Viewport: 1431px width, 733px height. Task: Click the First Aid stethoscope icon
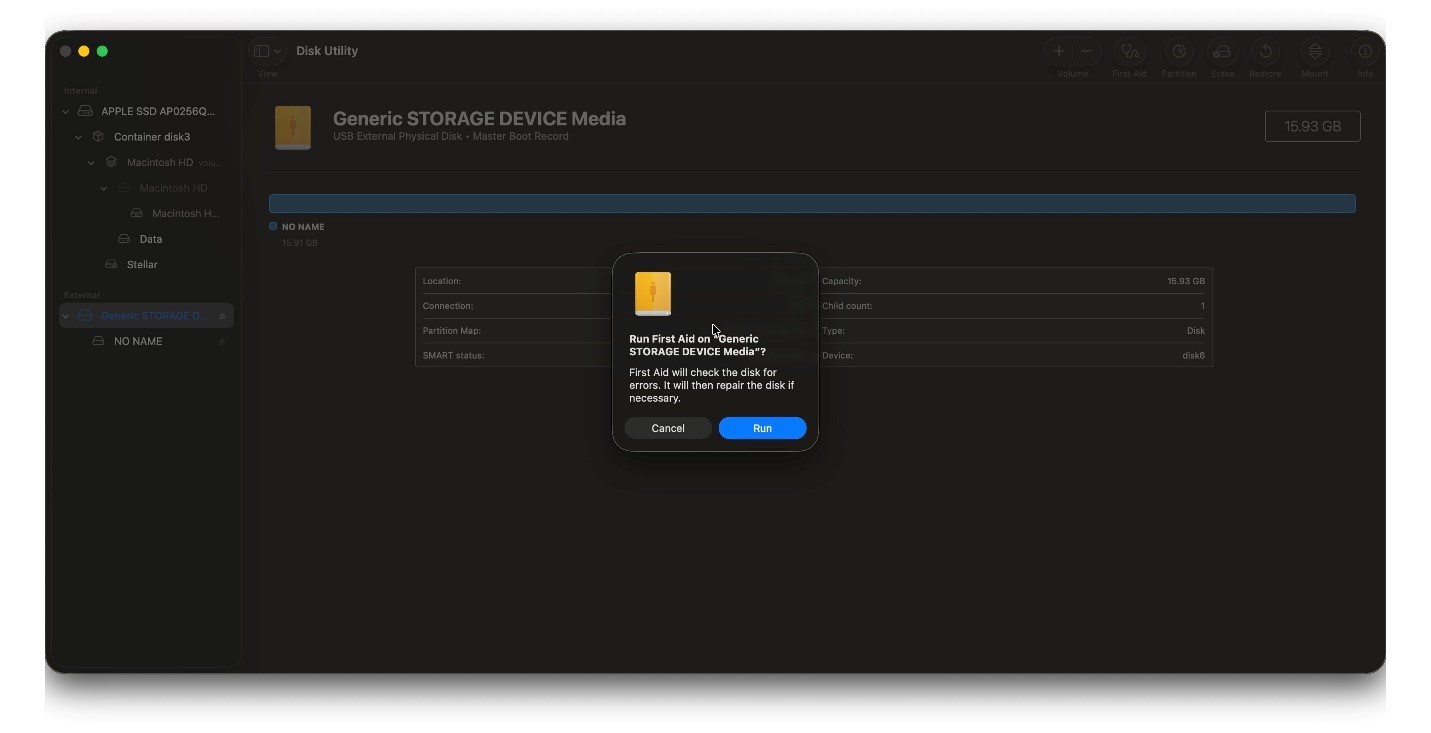click(x=1129, y=52)
